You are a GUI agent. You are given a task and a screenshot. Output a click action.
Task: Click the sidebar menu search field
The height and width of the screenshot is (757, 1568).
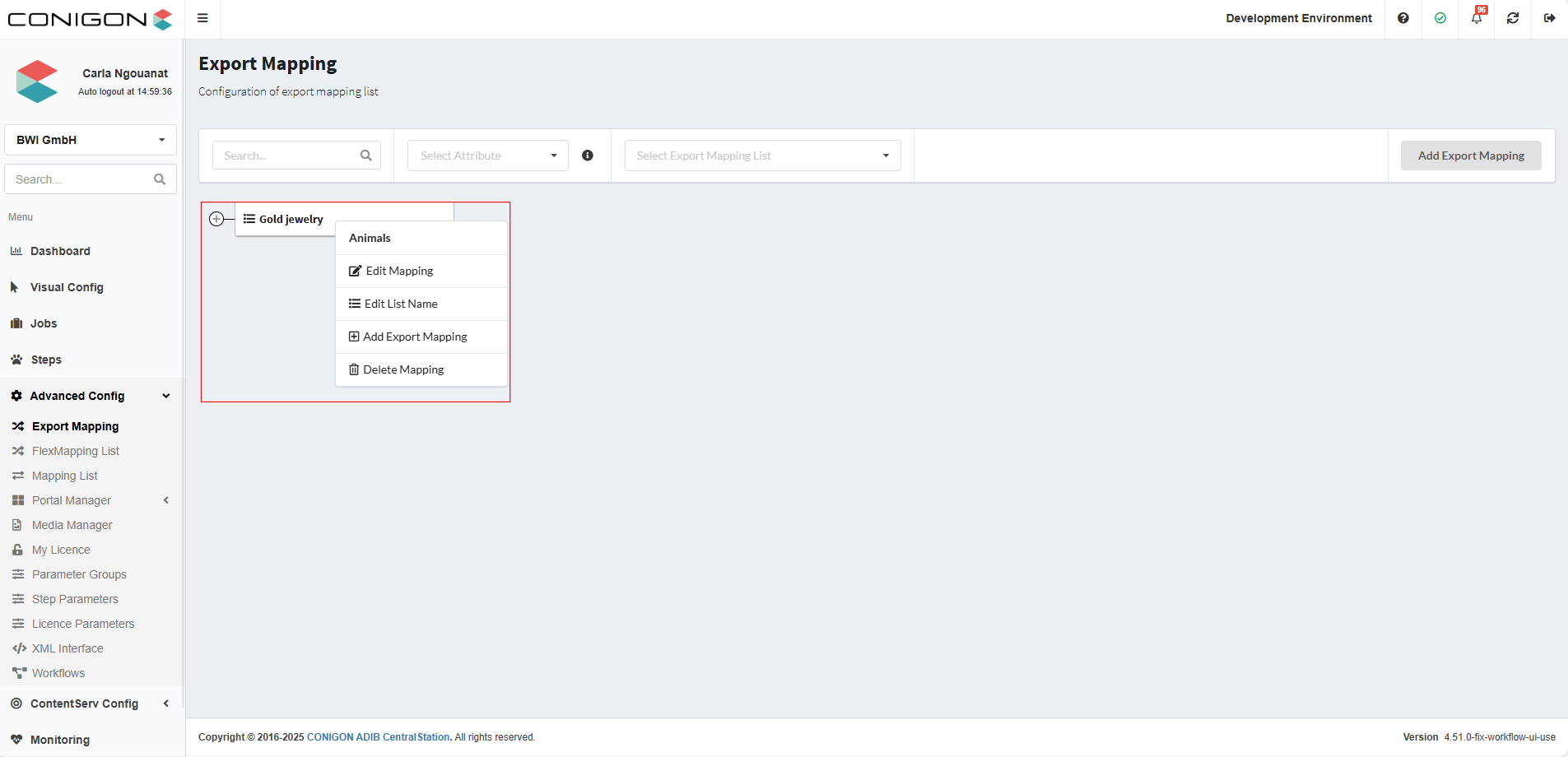click(80, 179)
